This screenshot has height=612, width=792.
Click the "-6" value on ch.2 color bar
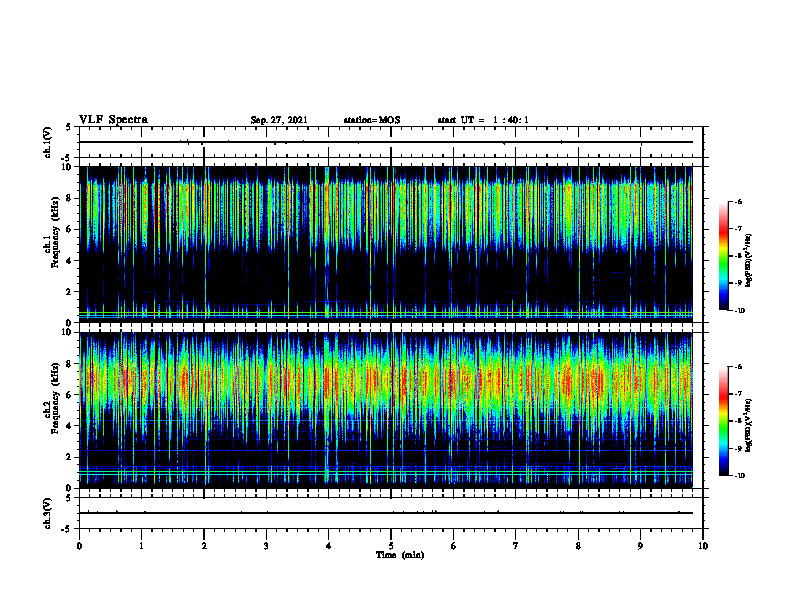point(738,367)
